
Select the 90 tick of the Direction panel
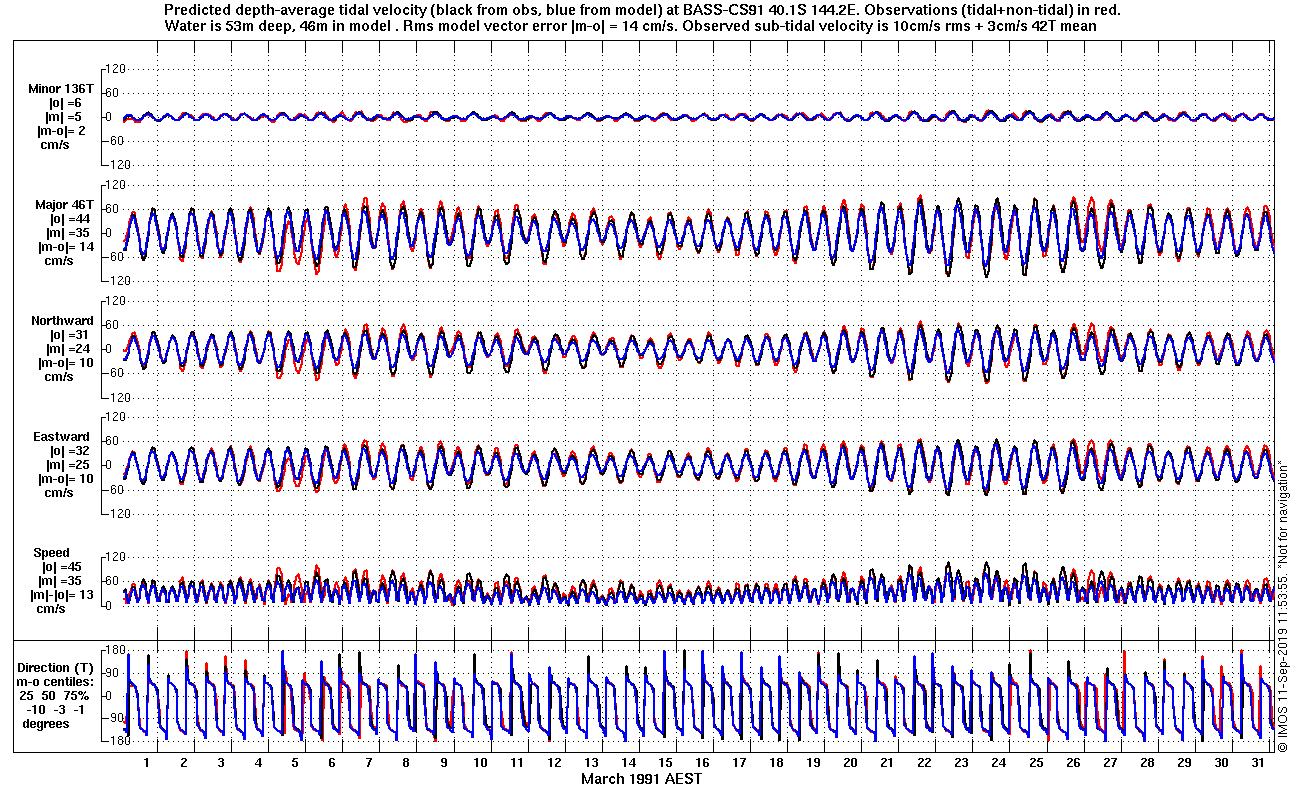point(116,673)
